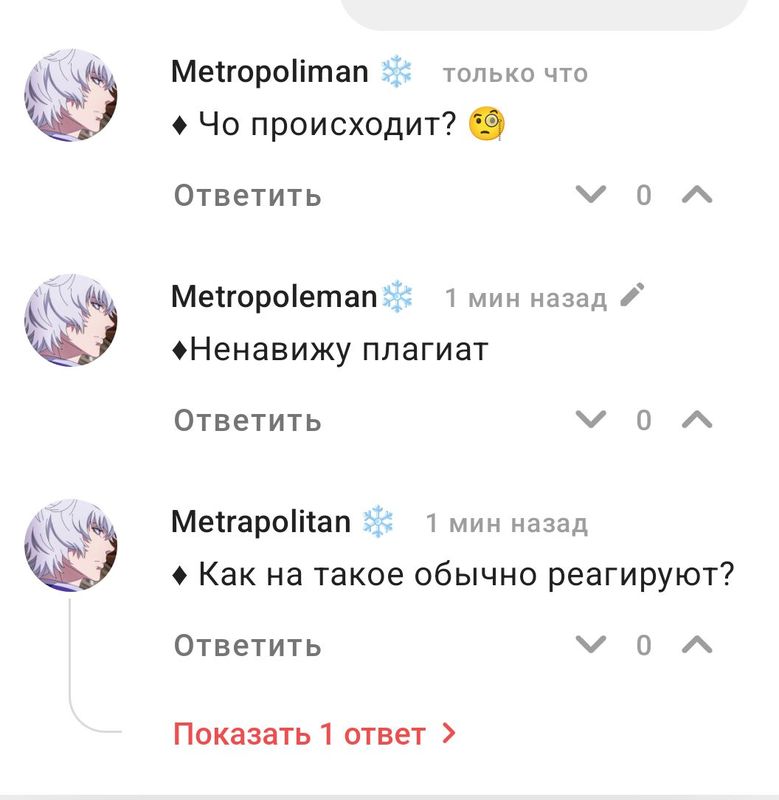This screenshot has width=779, height=800.
Task: Reply to Metropoleman's "Ненавижу плагиат" comment
Action: tap(247, 420)
